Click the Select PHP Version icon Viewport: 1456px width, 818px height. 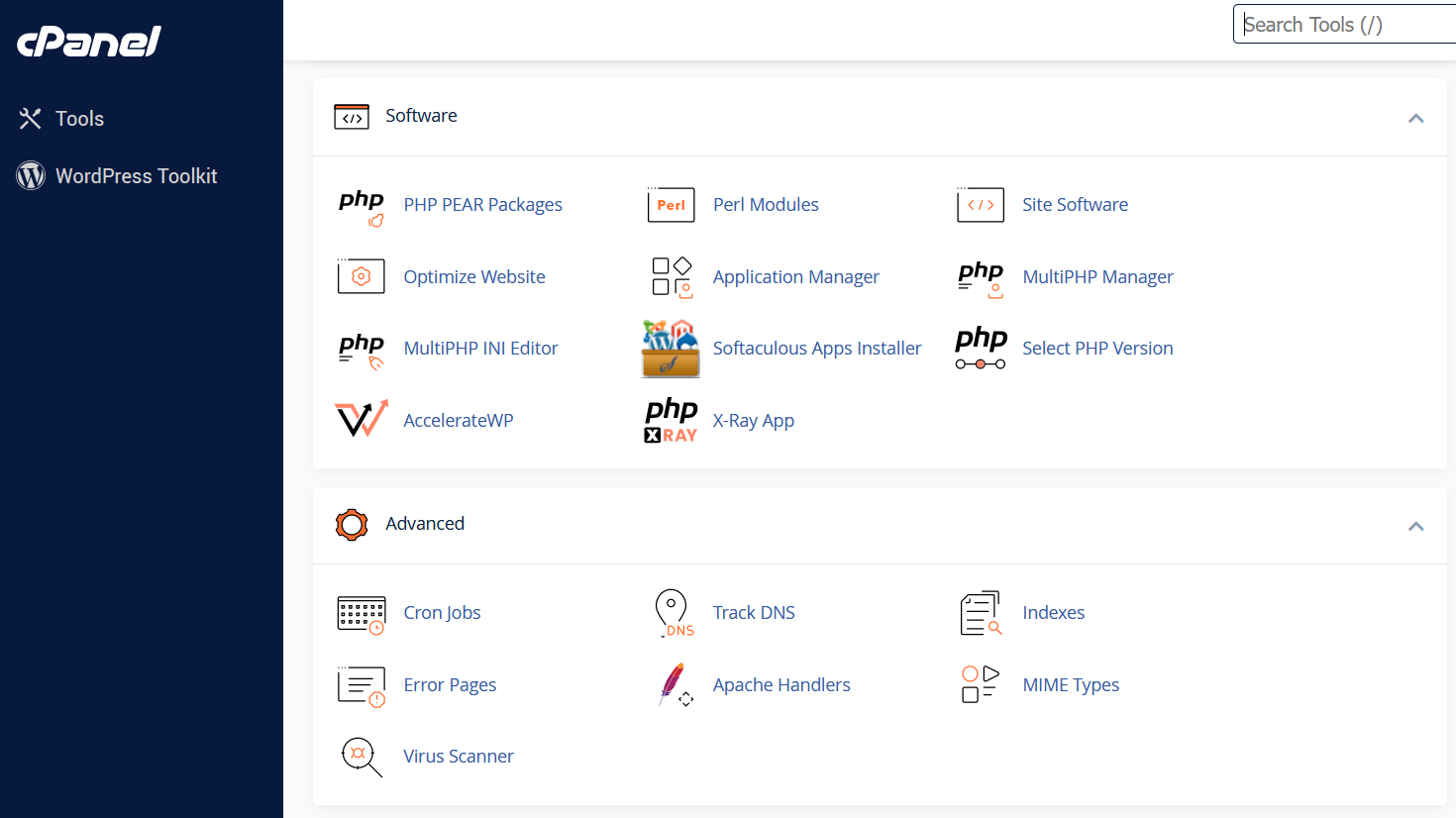pyautogui.click(x=981, y=349)
